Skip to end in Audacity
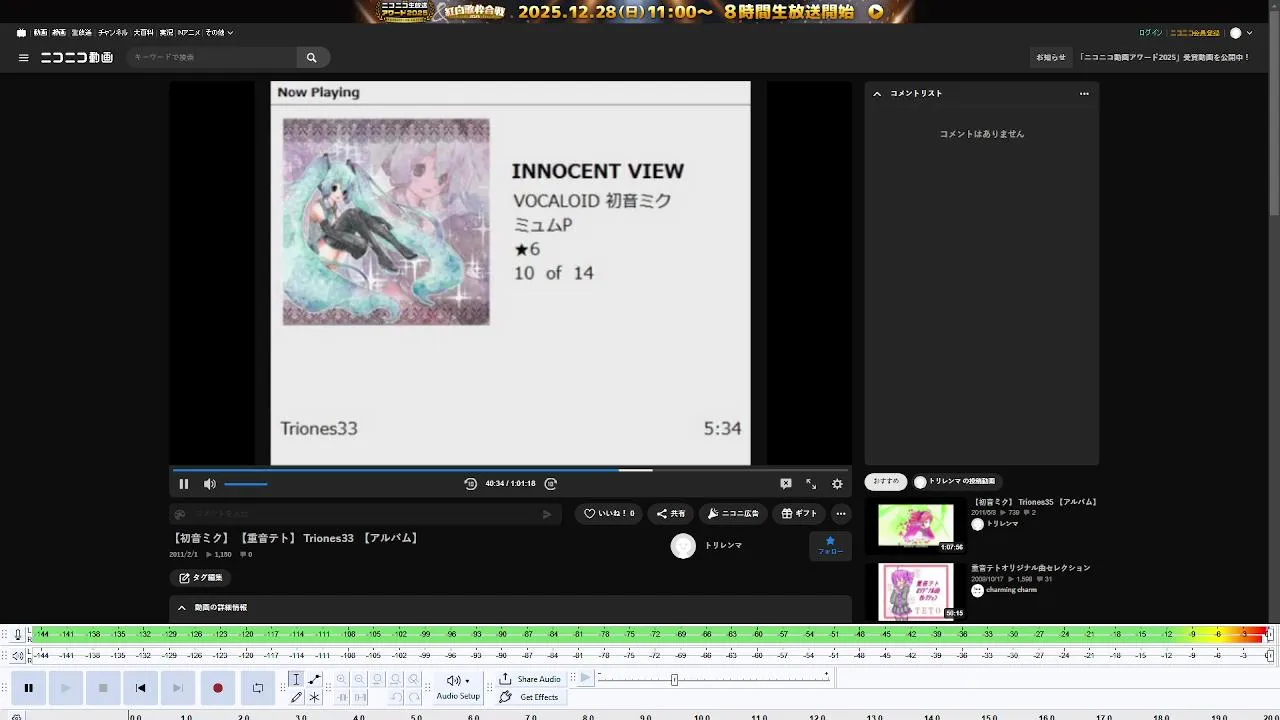The height and width of the screenshot is (720, 1280). pos(178,688)
